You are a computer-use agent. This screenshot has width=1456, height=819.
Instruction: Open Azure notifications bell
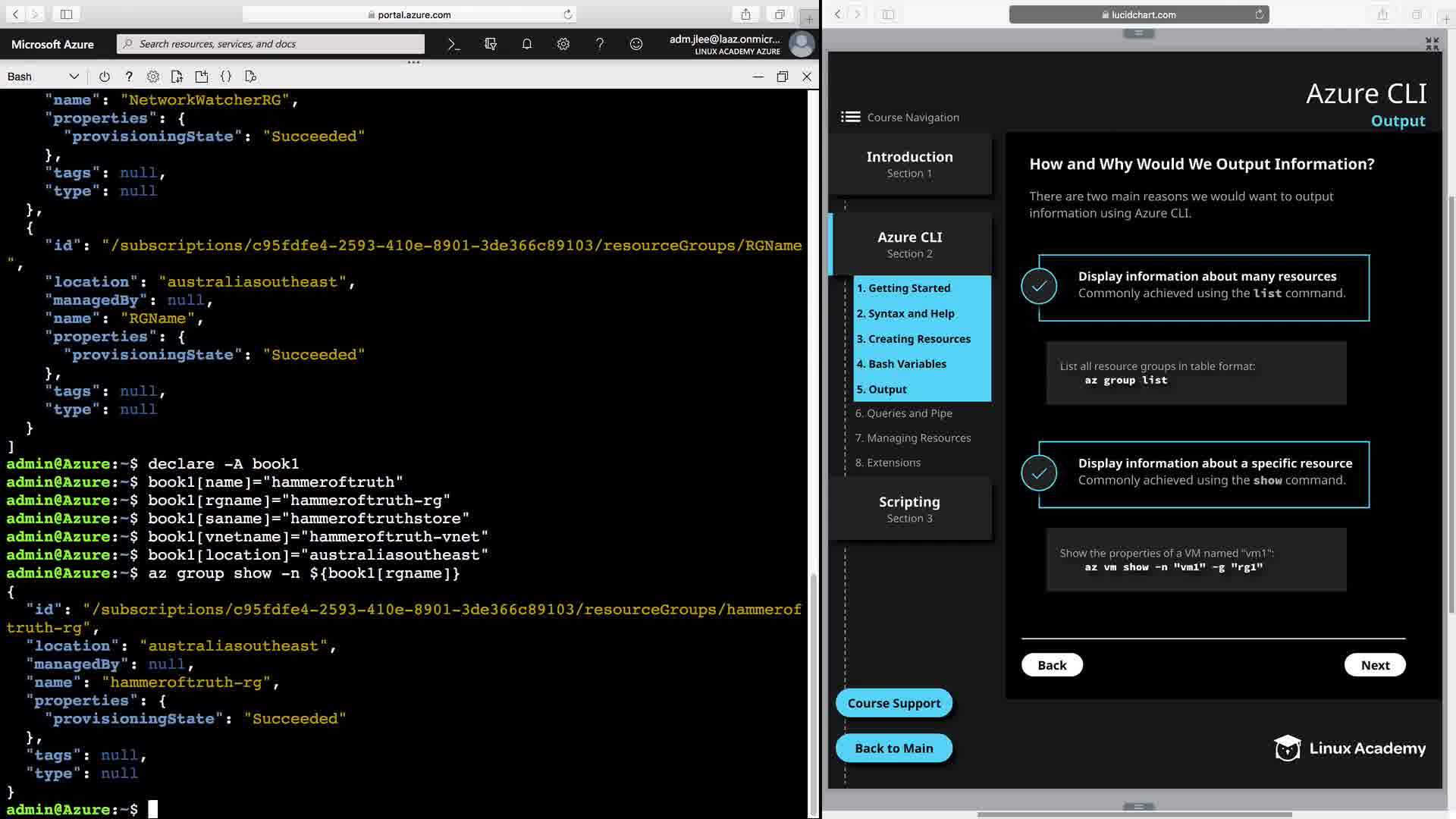click(527, 44)
